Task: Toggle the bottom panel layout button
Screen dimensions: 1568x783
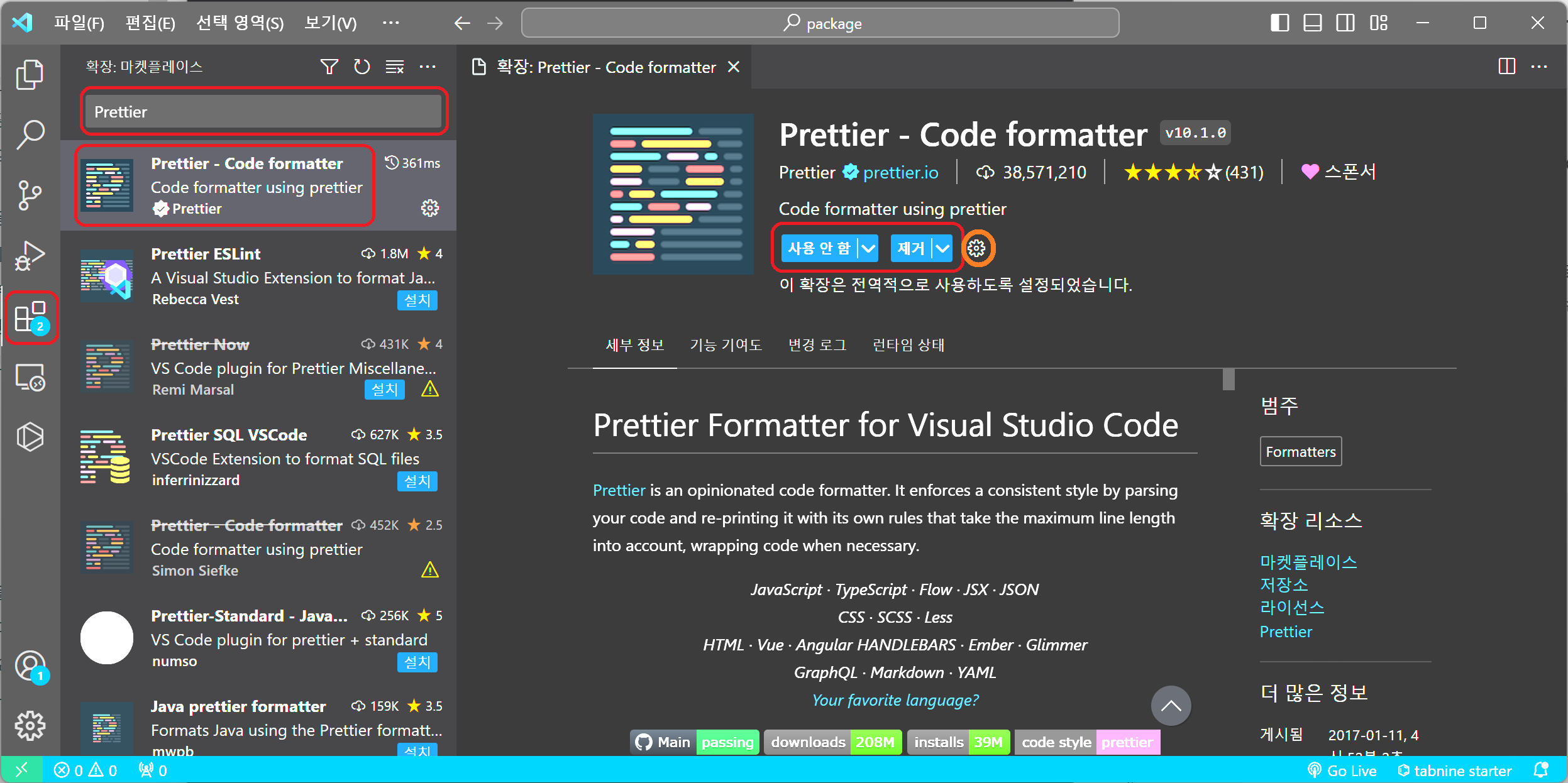Action: pyautogui.click(x=1312, y=23)
